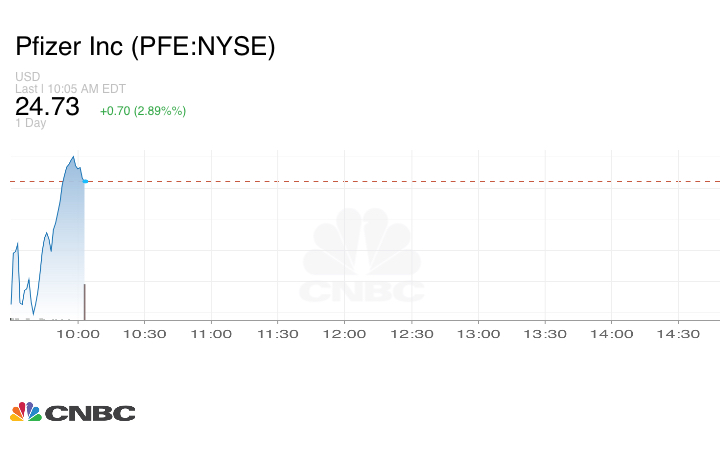Screen dimensions: 720x450
Task: Click the 12:30 time axis label
Action: [x=411, y=334]
